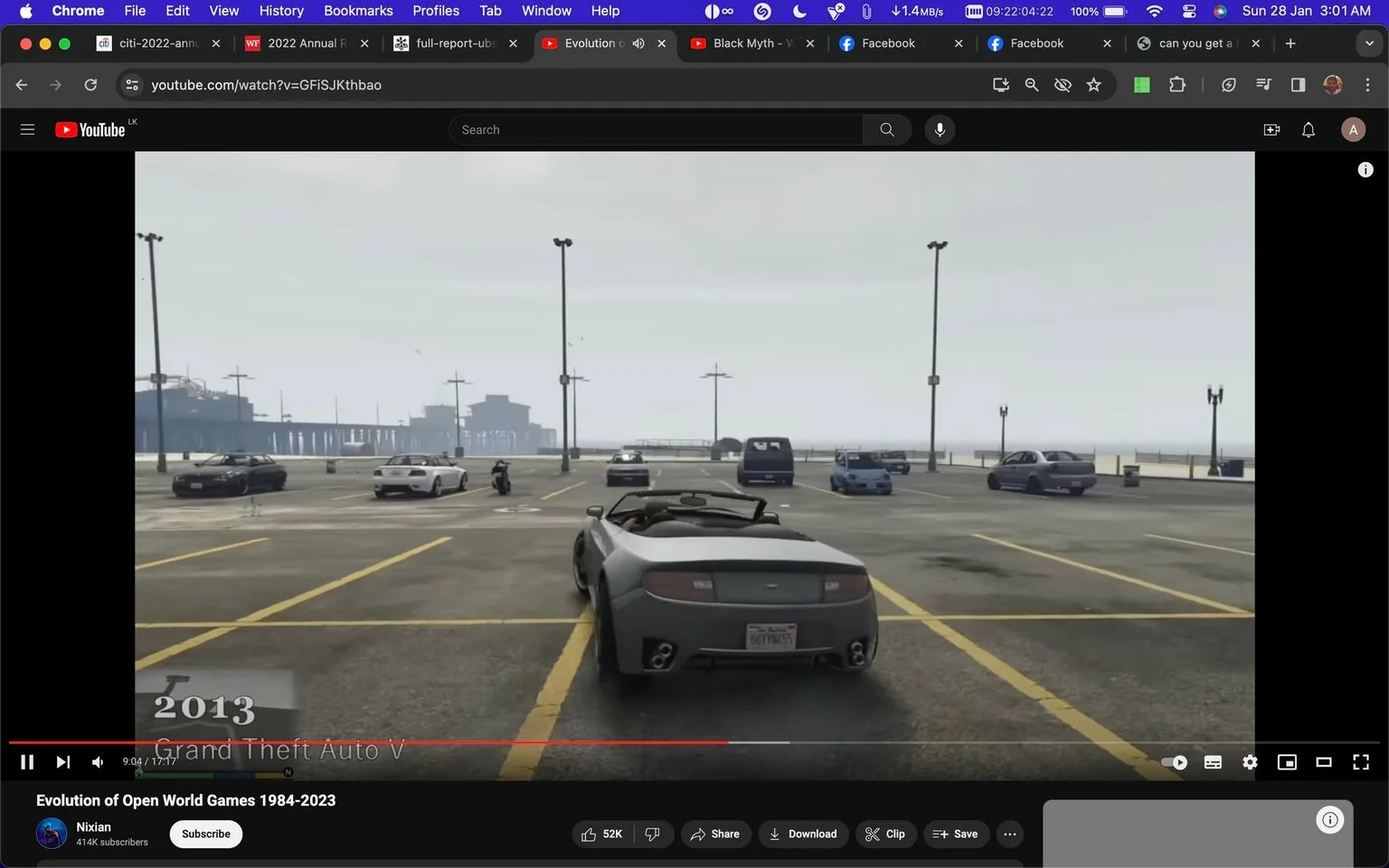The image size is (1389, 868).
Task: Go back in browser history
Action: [22, 84]
